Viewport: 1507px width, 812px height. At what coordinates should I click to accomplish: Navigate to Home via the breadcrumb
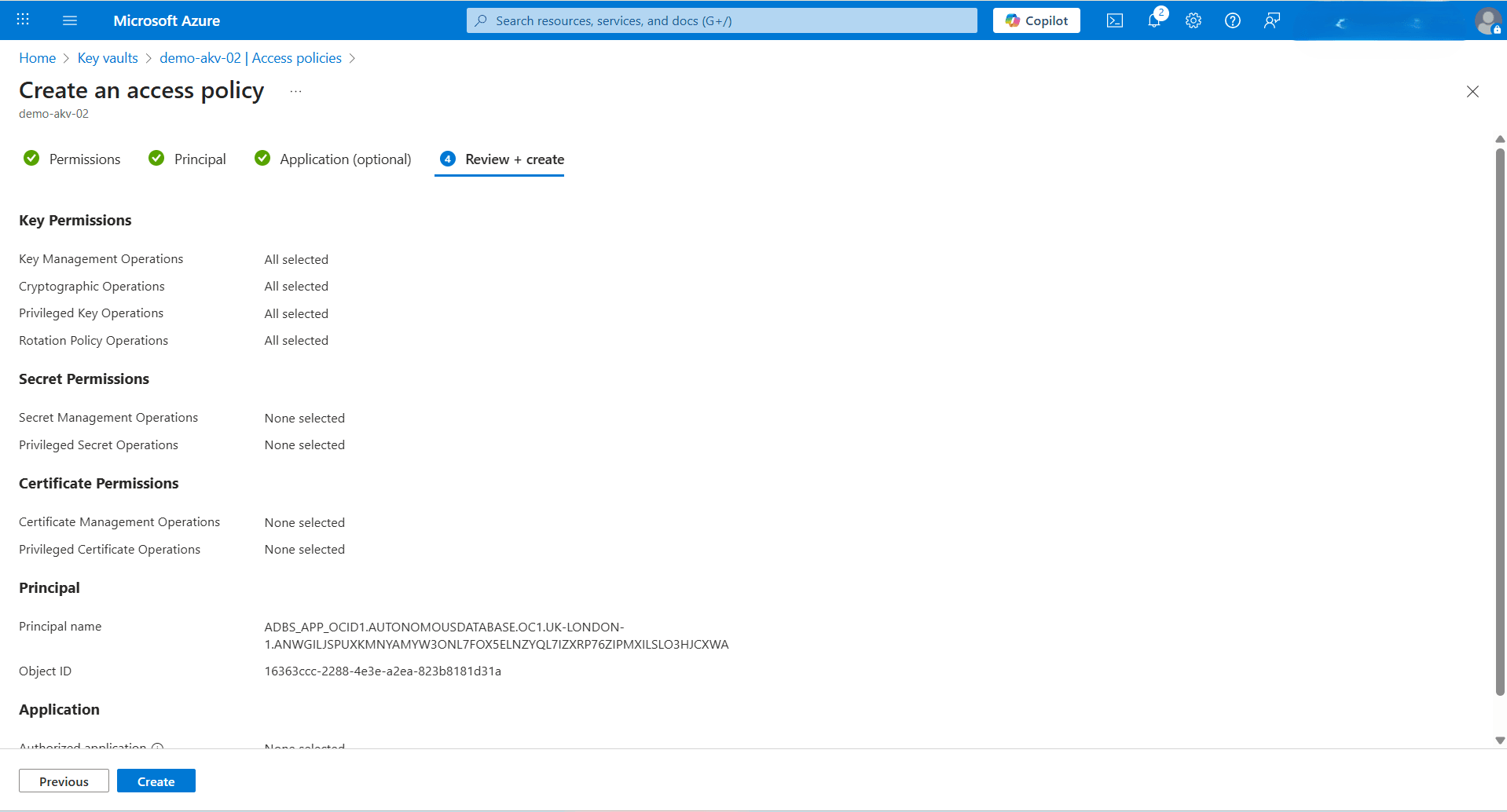(37, 57)
